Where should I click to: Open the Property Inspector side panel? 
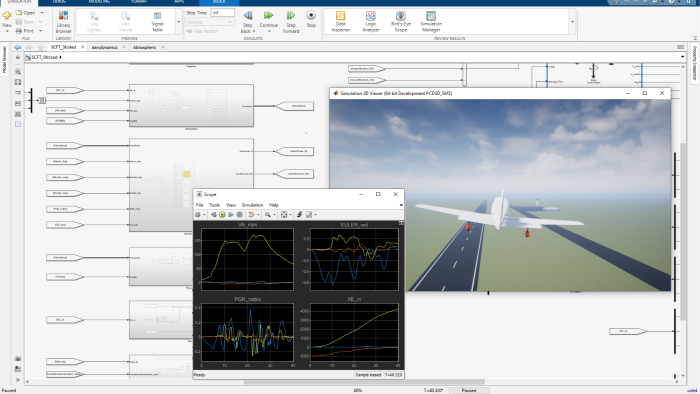coord(695,63)
